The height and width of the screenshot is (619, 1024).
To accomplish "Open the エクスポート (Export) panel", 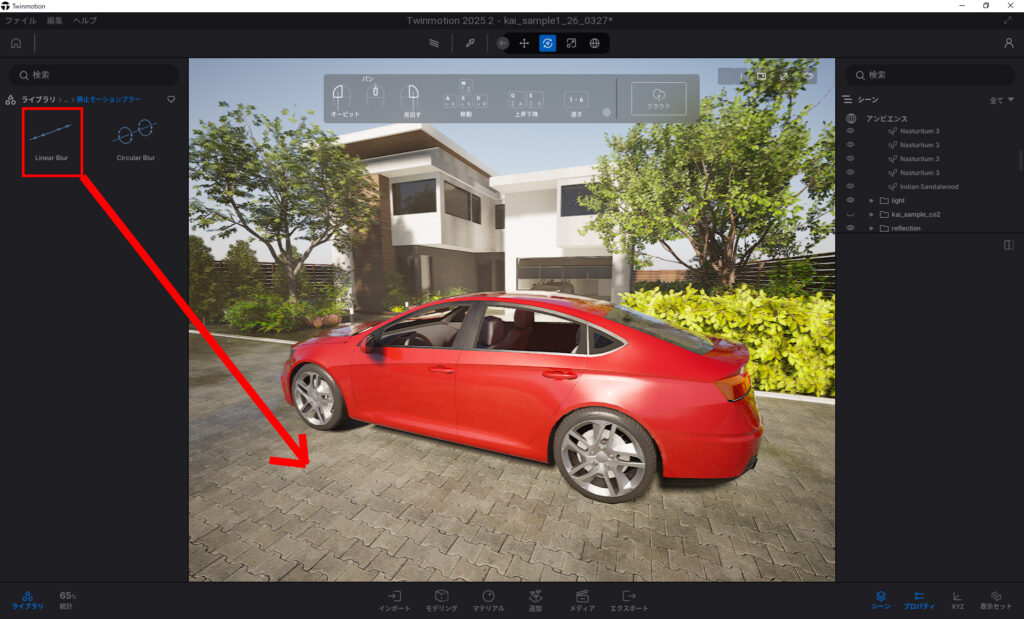I will [628, 600].
